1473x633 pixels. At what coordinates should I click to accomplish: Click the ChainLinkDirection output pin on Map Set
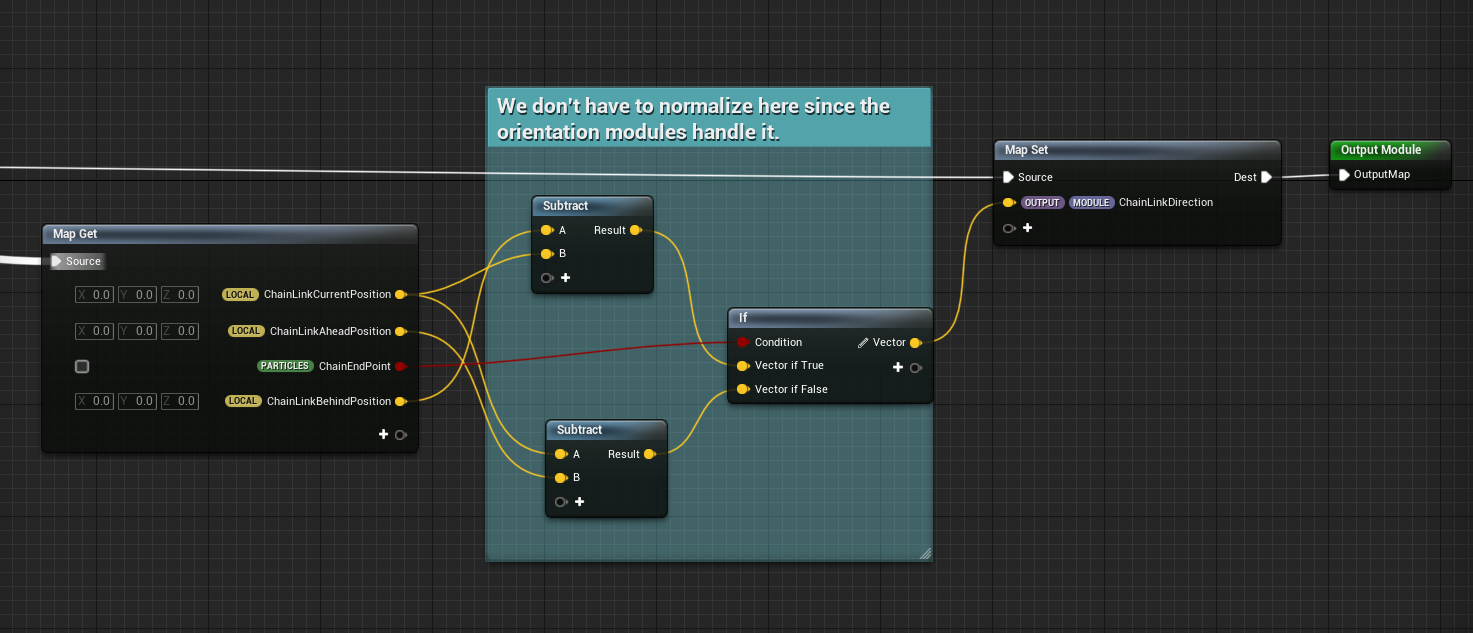point(1009,202)
